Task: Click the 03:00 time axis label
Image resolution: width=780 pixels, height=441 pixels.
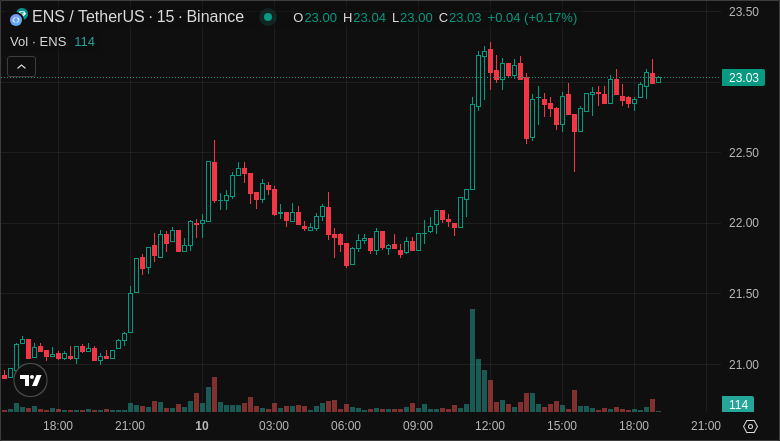Action: pyautogui.click(x=274, y=426)
